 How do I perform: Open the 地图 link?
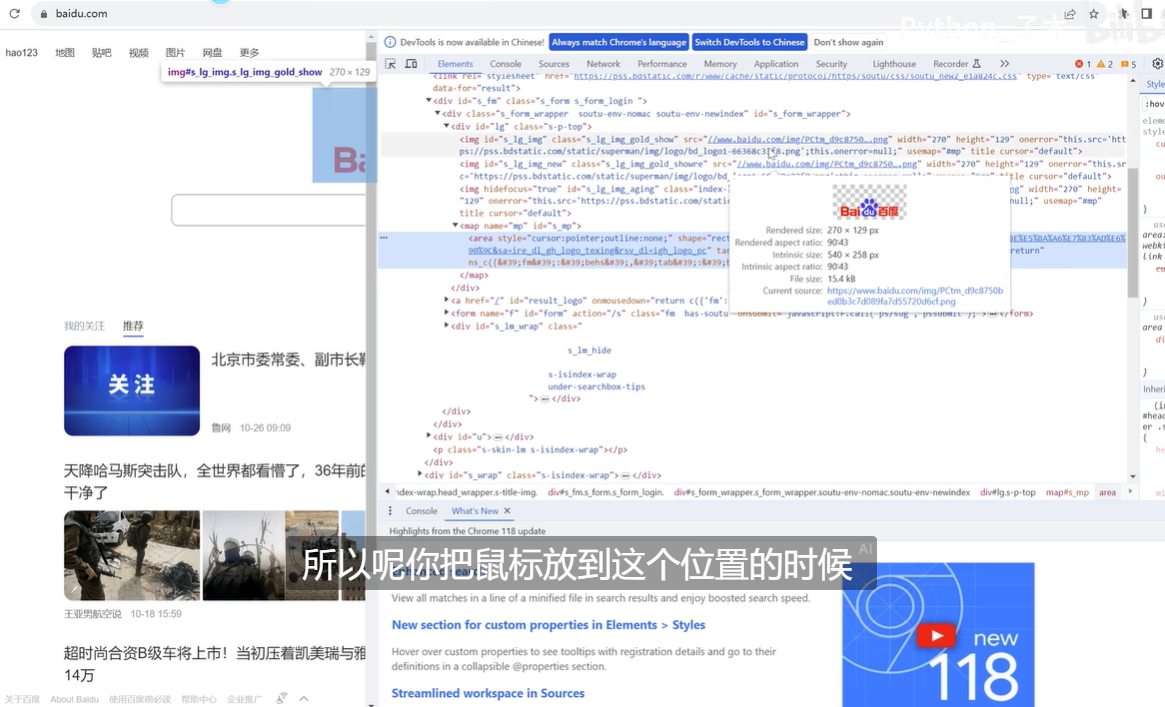tap(65, 52)
